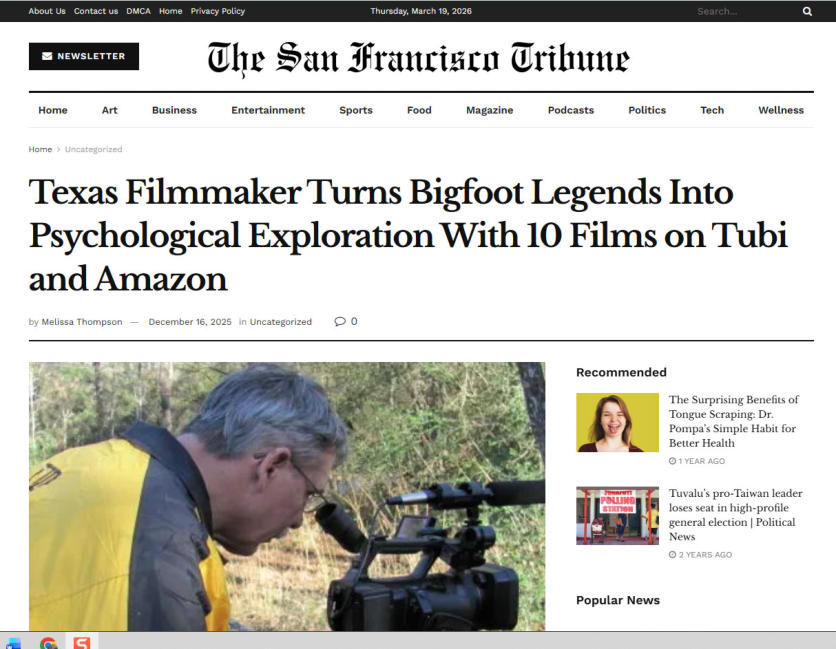The width and height of the screenshot is (836, 649).
Task: Go to the Entertainment section
Action: tap(268, 110)
